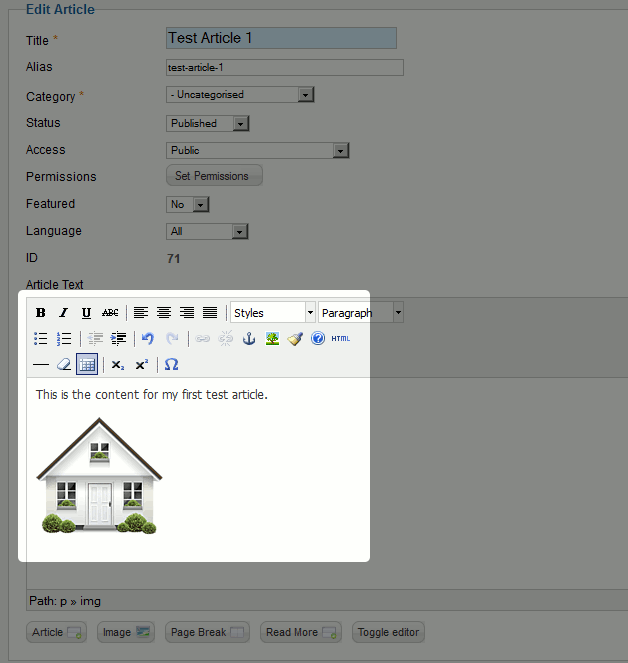628x663 pixels.
Task: Toggle bold formatting in editor
Action: pos(41,313)
